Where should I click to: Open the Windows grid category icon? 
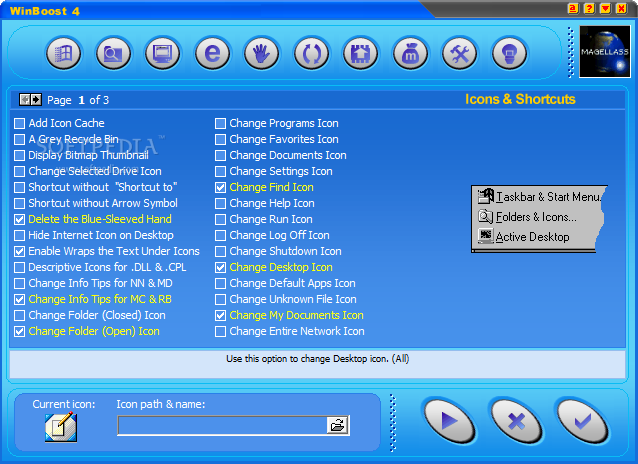click(x=64, y=53)
